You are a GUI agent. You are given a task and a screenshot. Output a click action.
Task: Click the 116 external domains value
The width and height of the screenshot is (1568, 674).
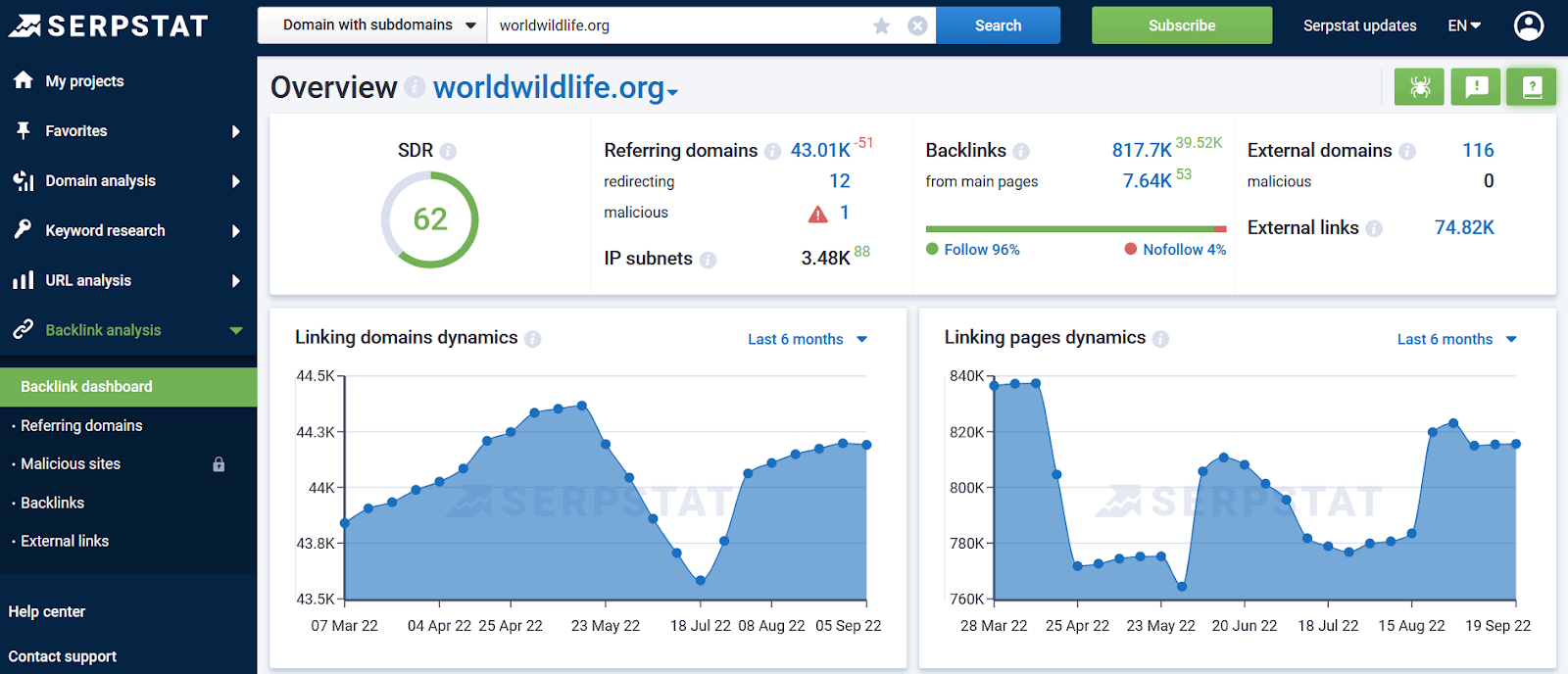click(1478, 150)
